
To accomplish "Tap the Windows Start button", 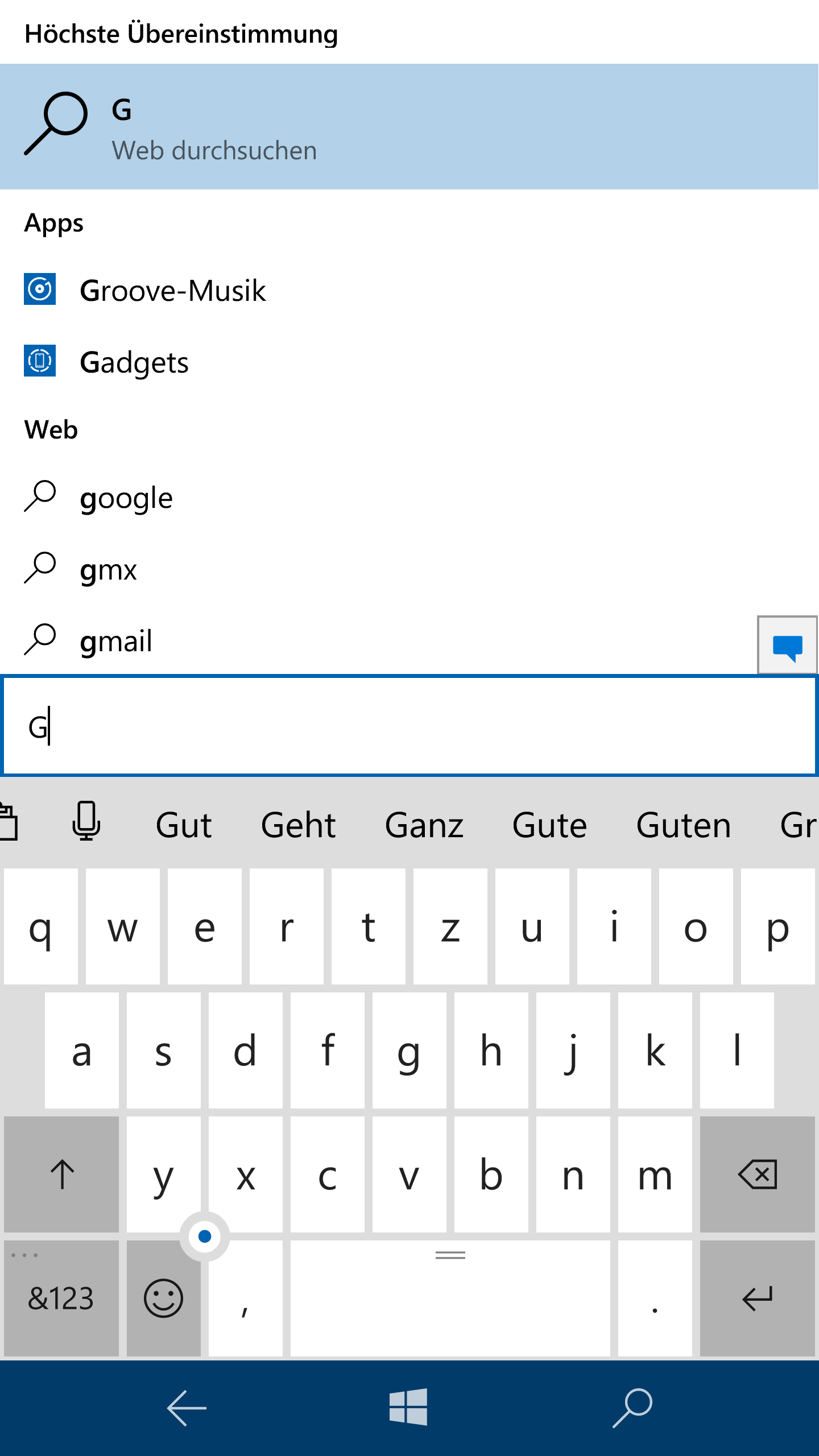I will (408, 1407).
